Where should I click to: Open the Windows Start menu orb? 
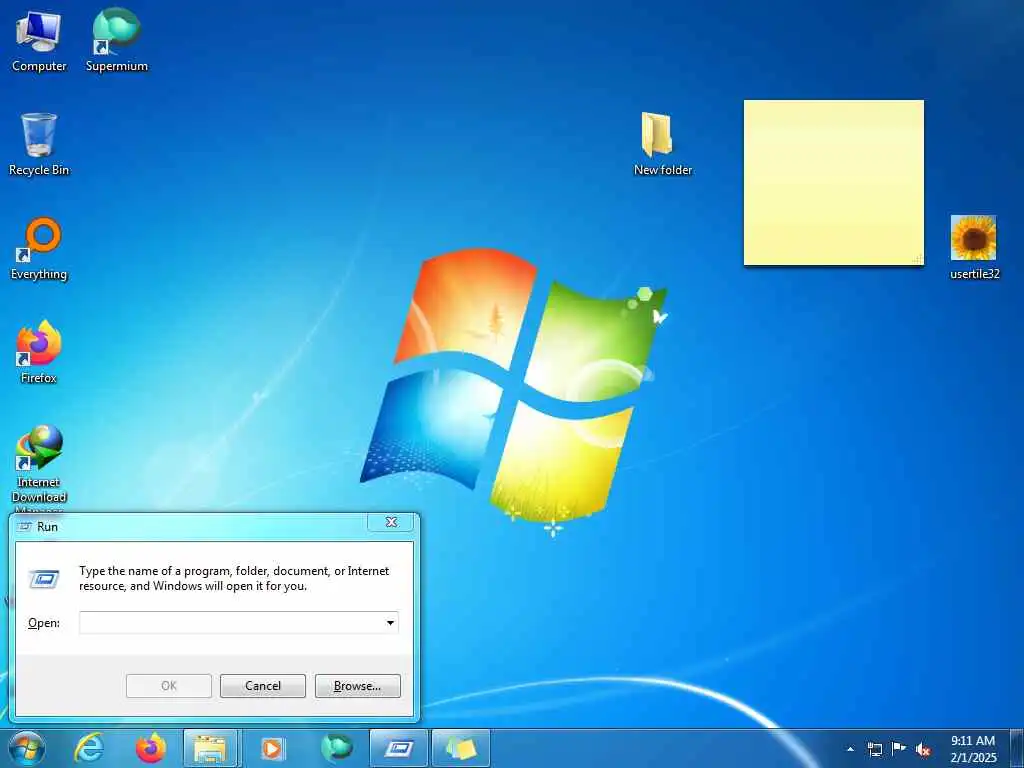pos(27,748)
